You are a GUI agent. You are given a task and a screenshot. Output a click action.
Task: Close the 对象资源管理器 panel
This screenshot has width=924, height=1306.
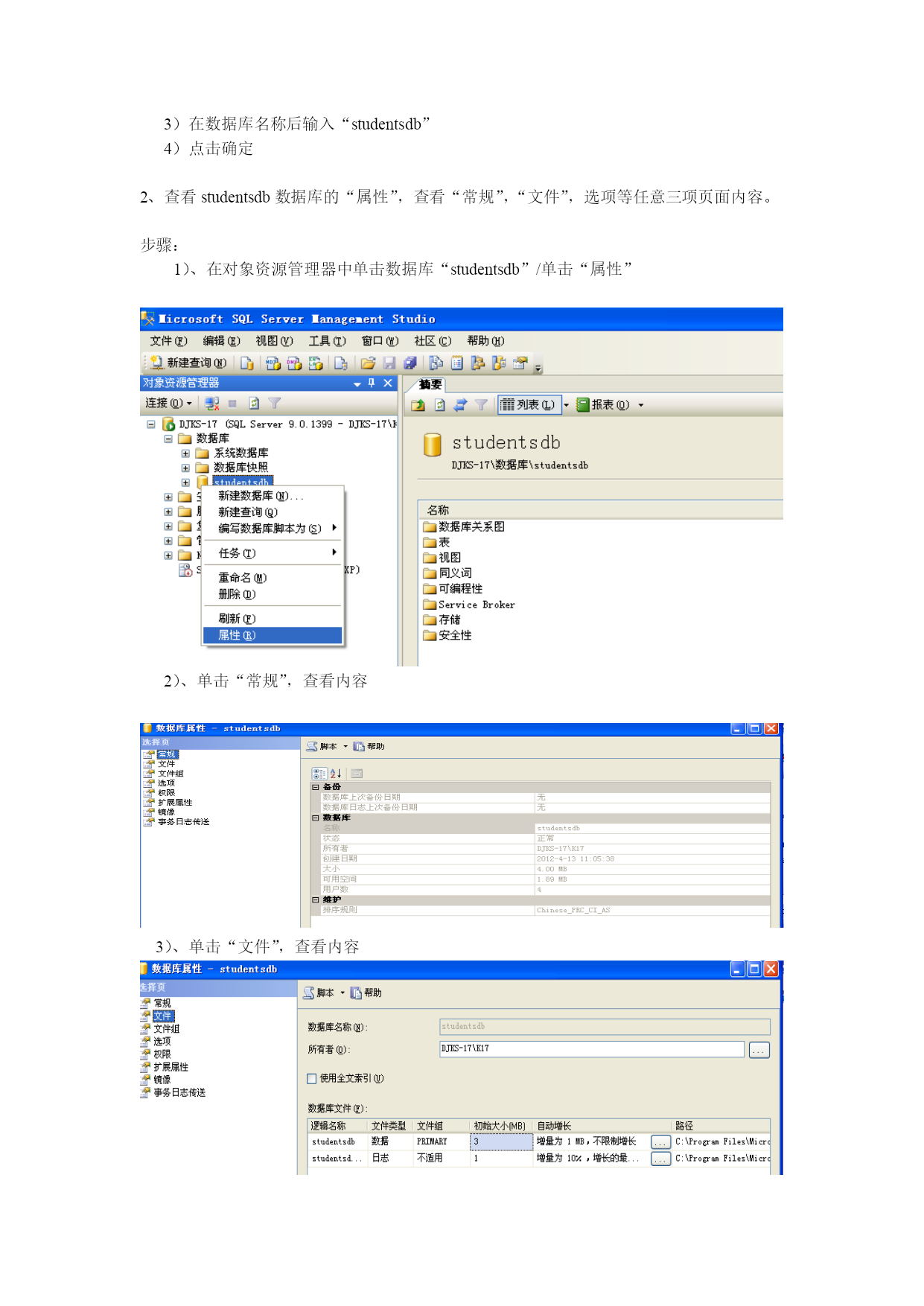[x=388, y=383]
